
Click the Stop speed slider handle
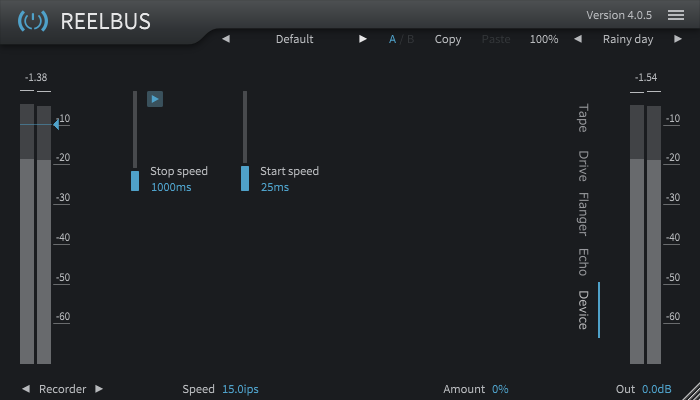tap(135, 180)
